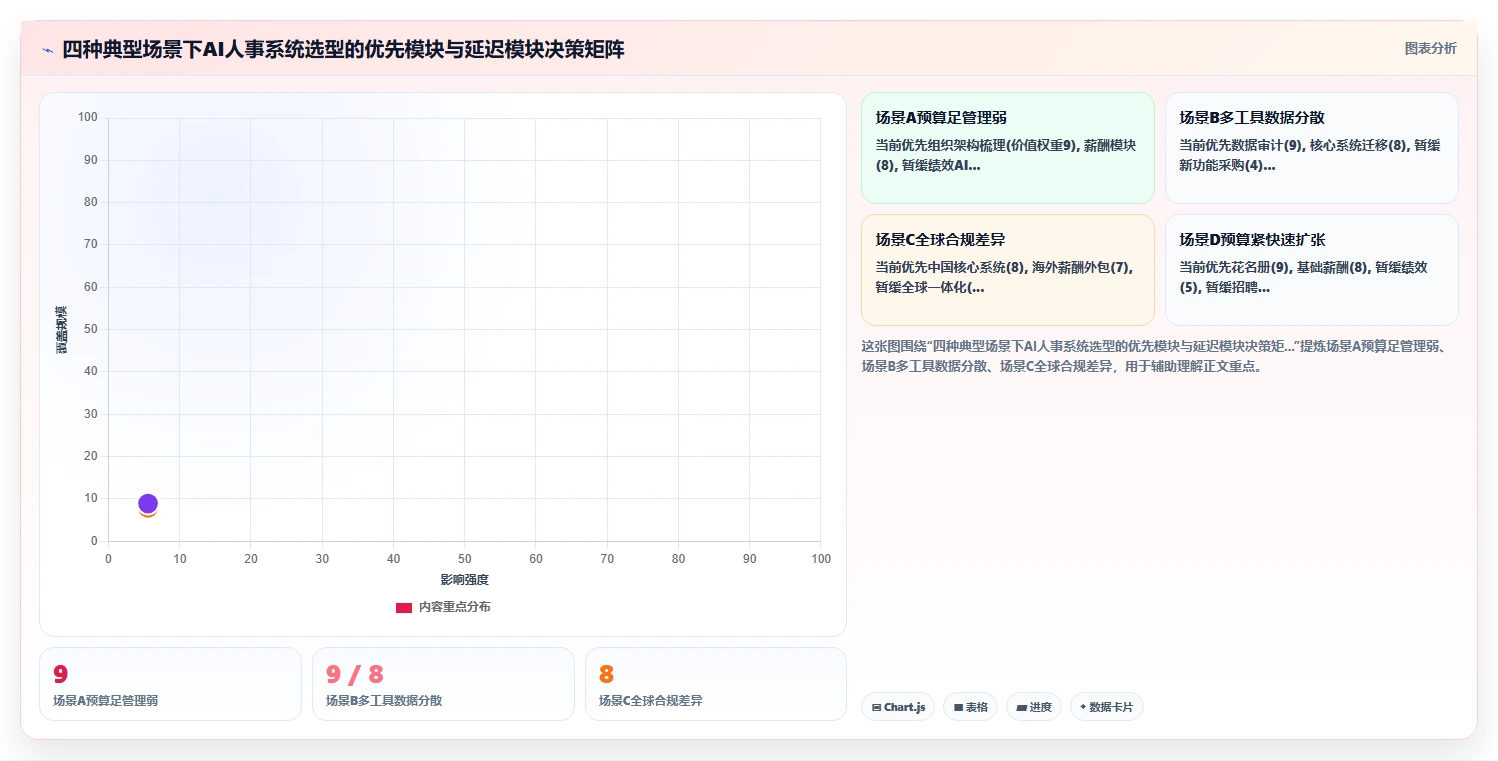
Task: Click the description text in 场景A card
Action: (1006, 155)
